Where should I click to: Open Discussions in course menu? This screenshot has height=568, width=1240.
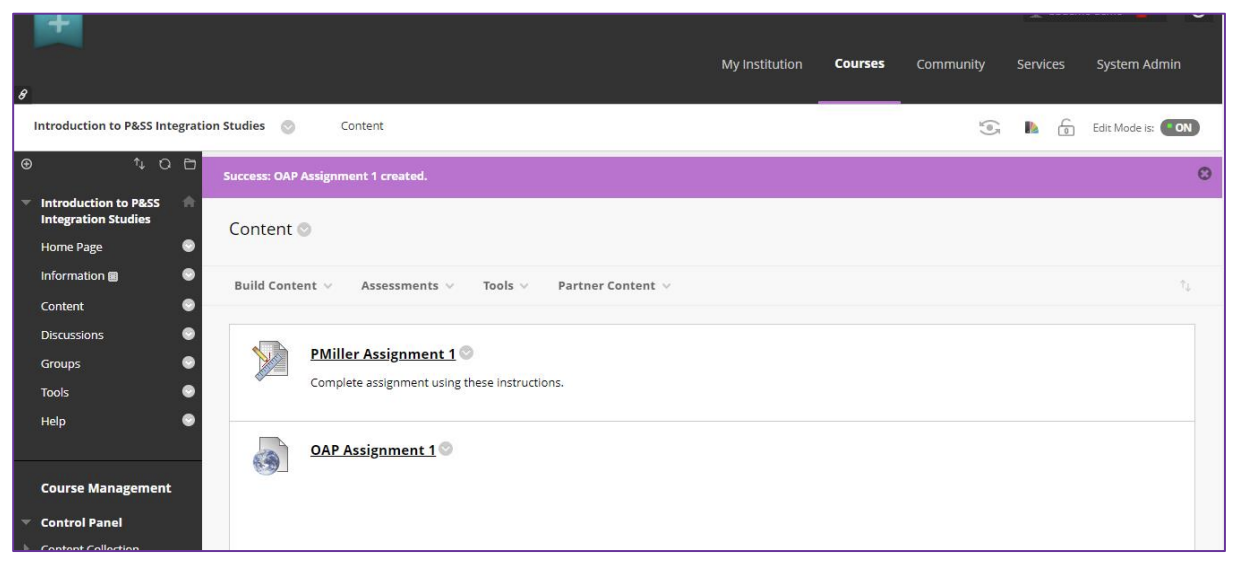tap(72, 335)
